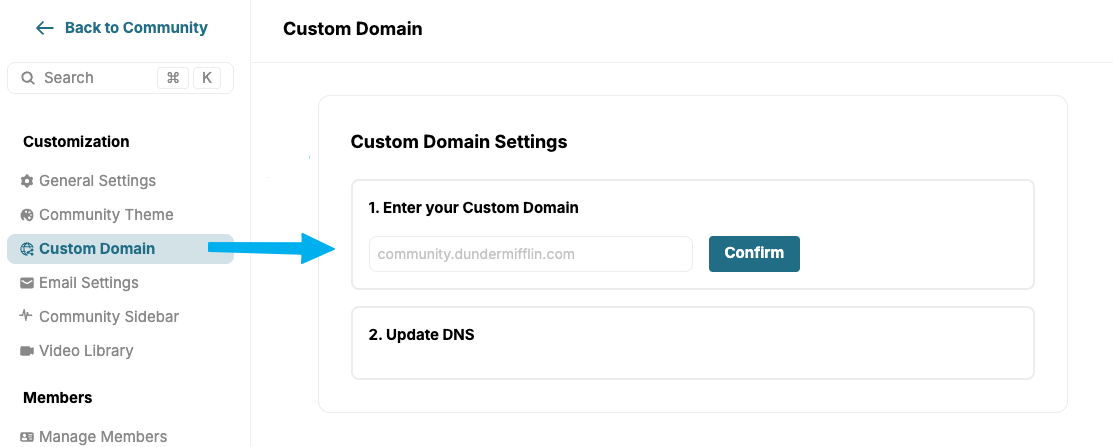Screen dimensions: 1113x447
Task: Click the Community Theme palette icon
Action: (x=27, y=215)
